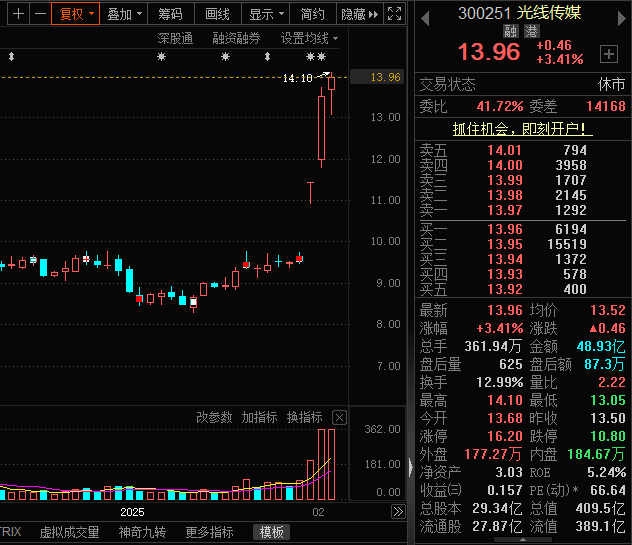
Task: Click the left arrow before stock code
Action: pos(424,14)
